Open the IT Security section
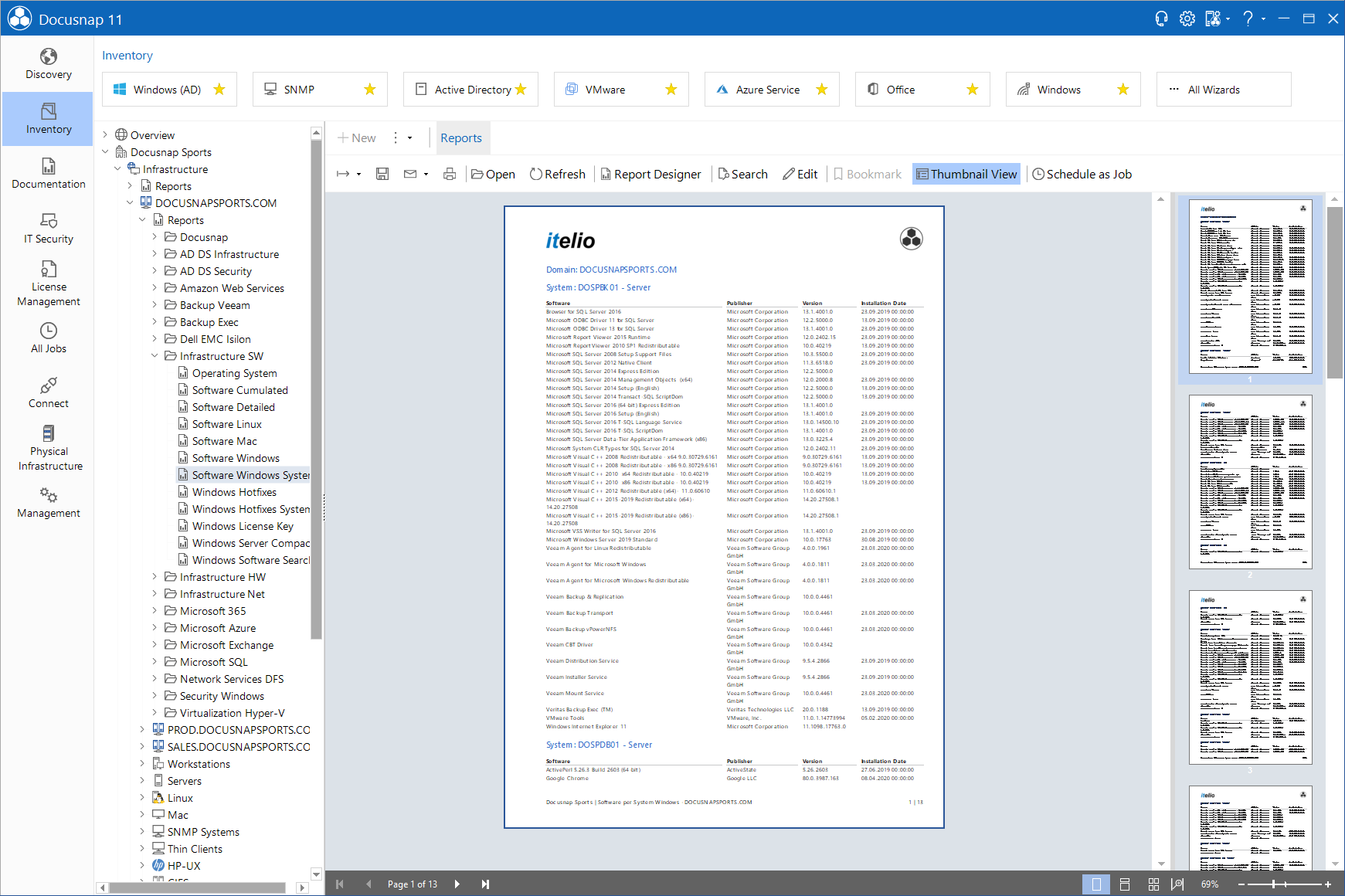The width and height of the screenshot is (1345, 896). 48,229
